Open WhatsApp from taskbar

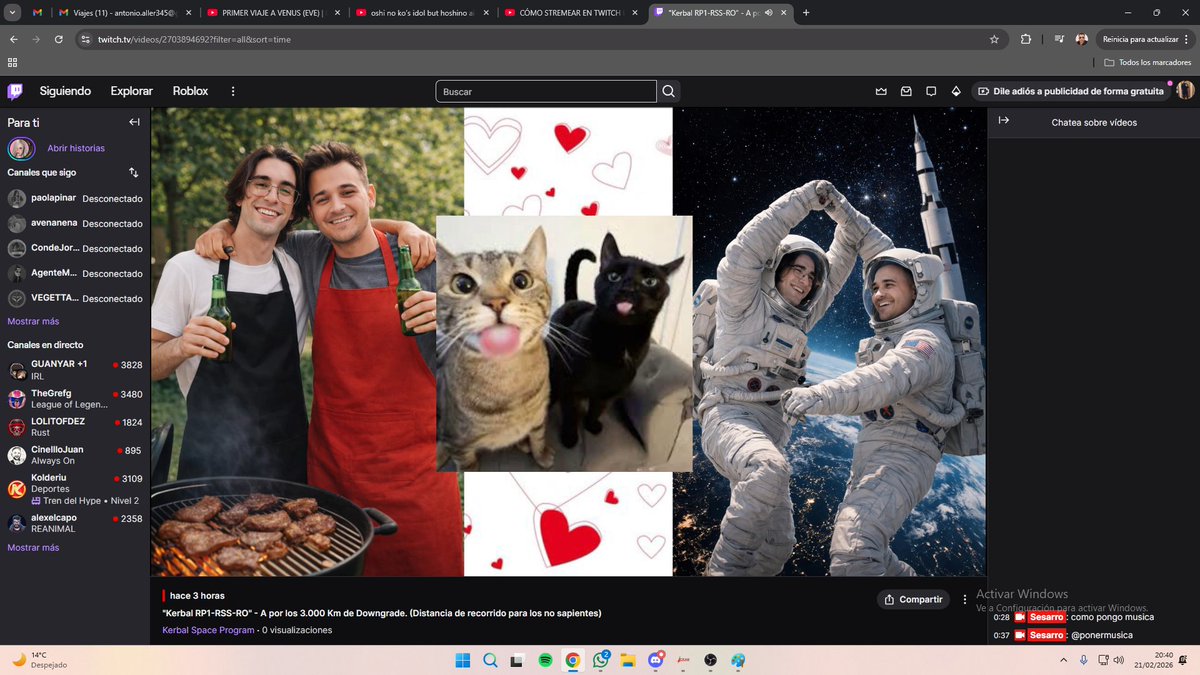coord(601,660)
